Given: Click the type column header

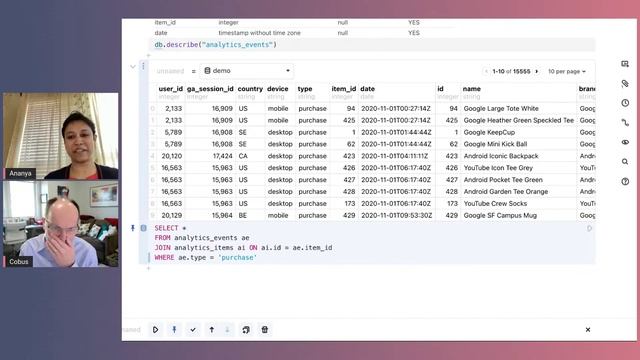Looking at the screenshot, I should 305,89.
